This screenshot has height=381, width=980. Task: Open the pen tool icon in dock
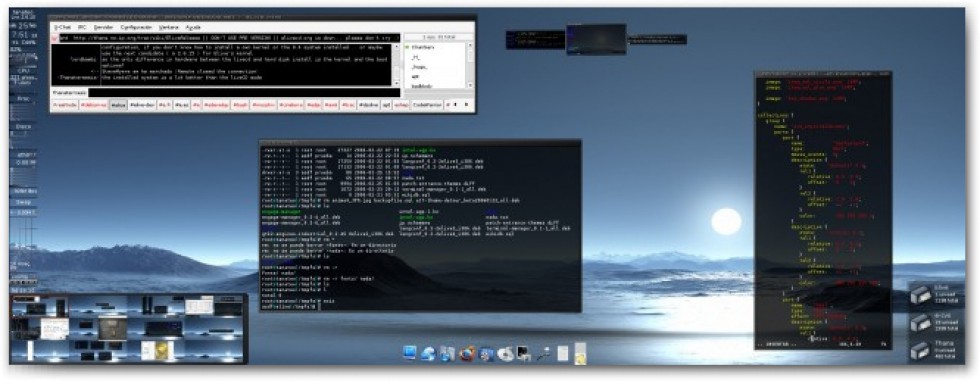[544, 354]
